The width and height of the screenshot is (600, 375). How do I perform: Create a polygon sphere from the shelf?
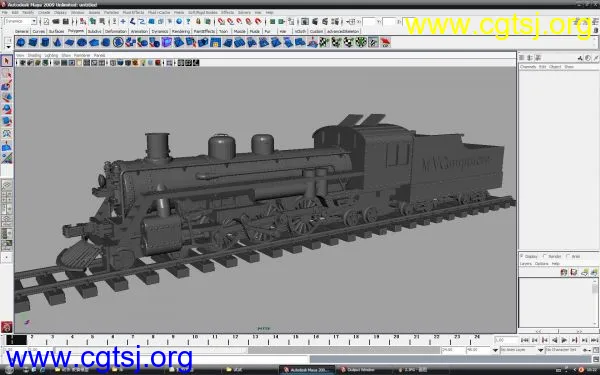21,42
